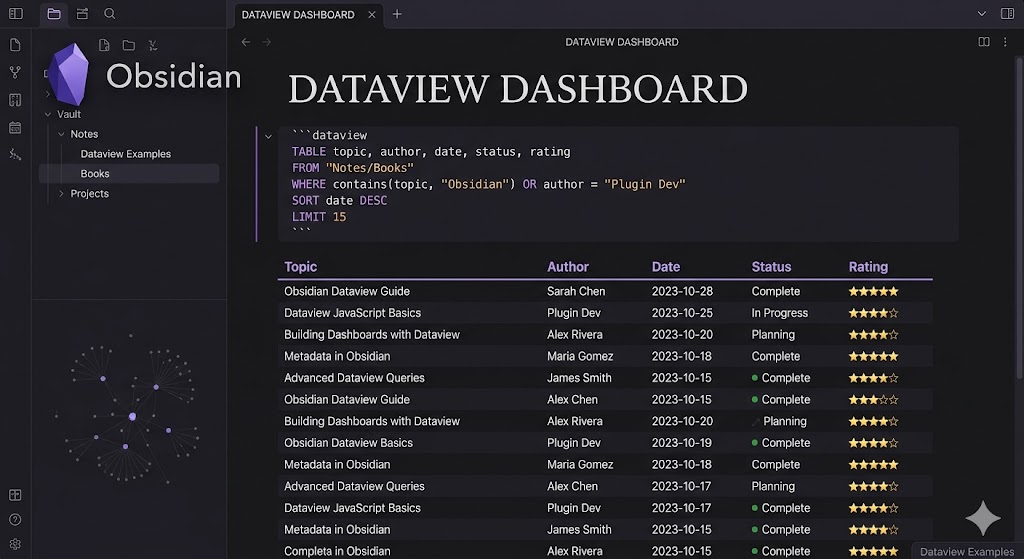
Task: Toggle the left sidebar panel icon
Action: point(16,14)
